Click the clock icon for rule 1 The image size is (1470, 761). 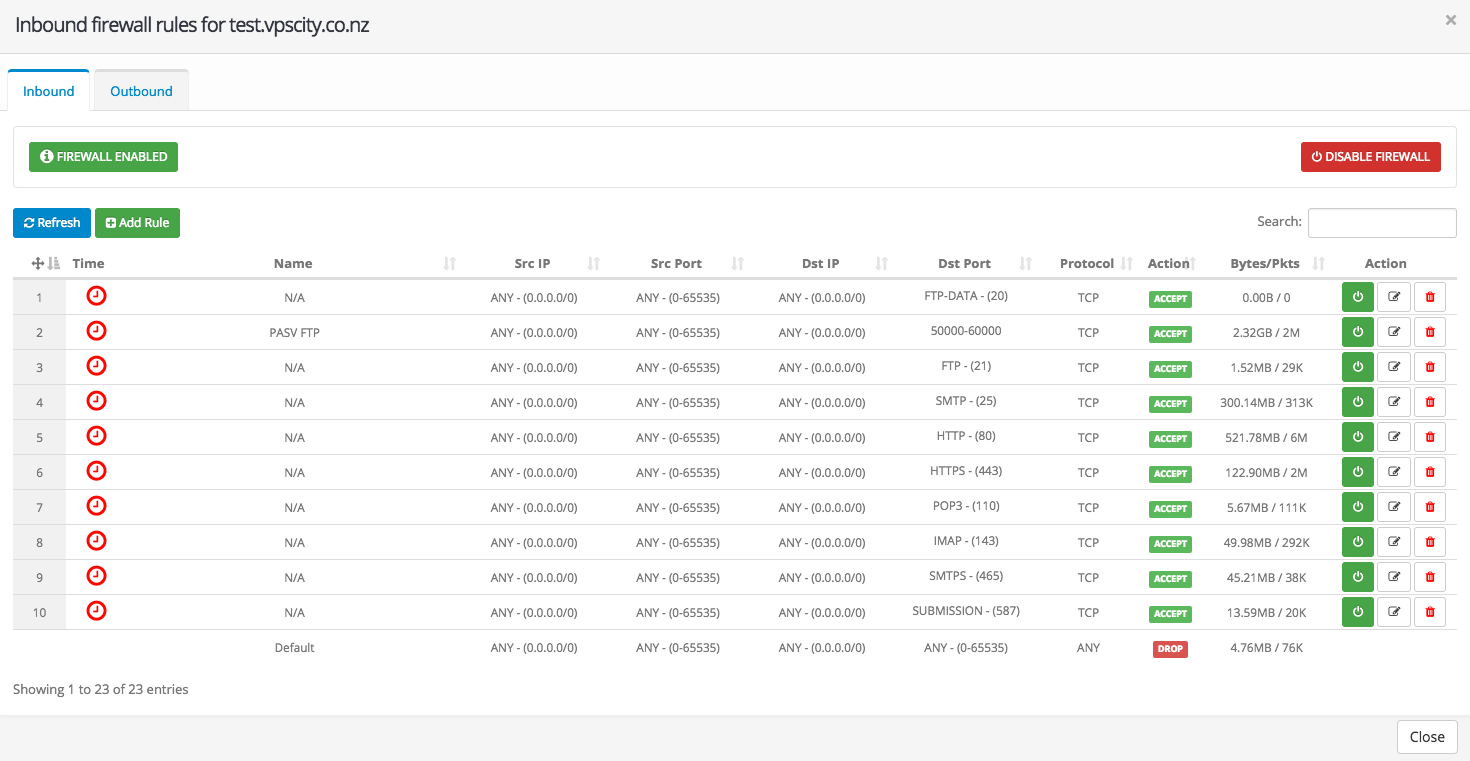[x=96, y=296]
